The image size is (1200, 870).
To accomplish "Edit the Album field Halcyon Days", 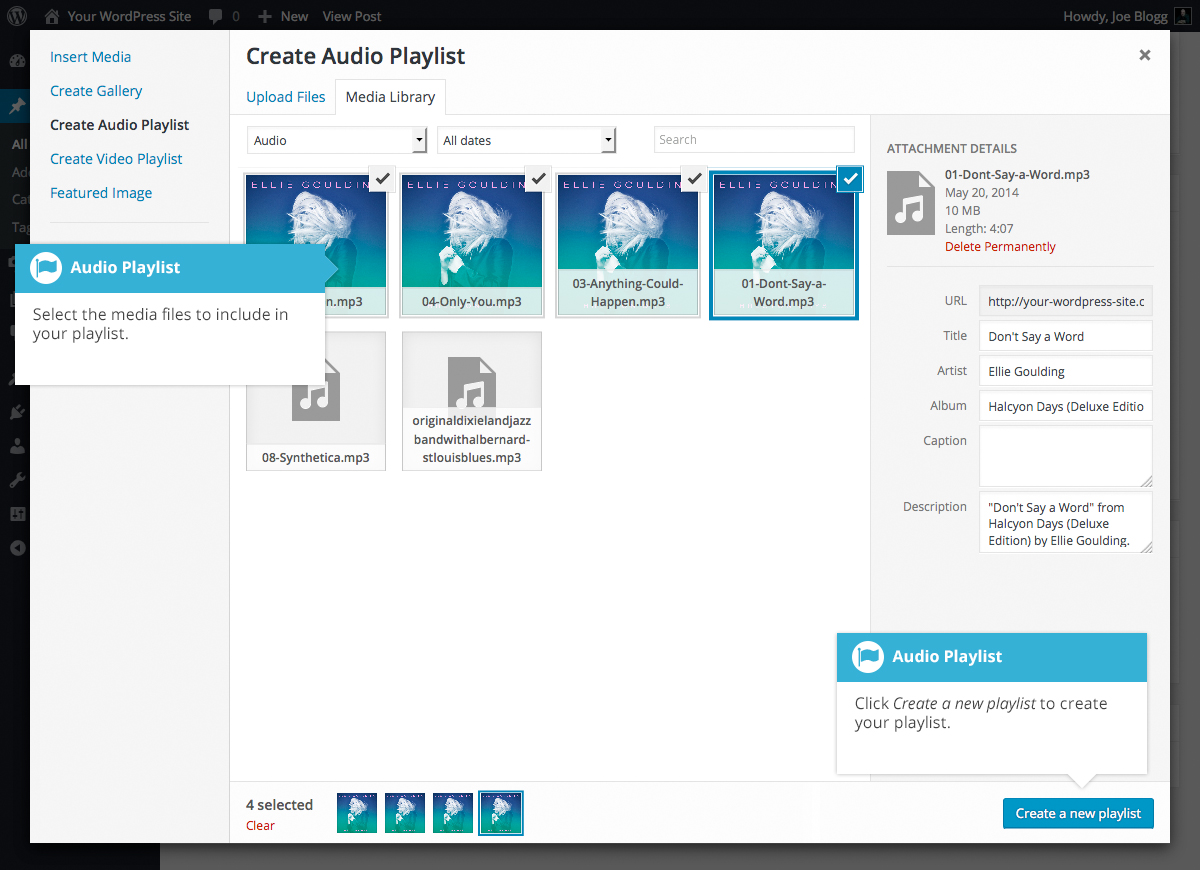I will click(1066, 406).
